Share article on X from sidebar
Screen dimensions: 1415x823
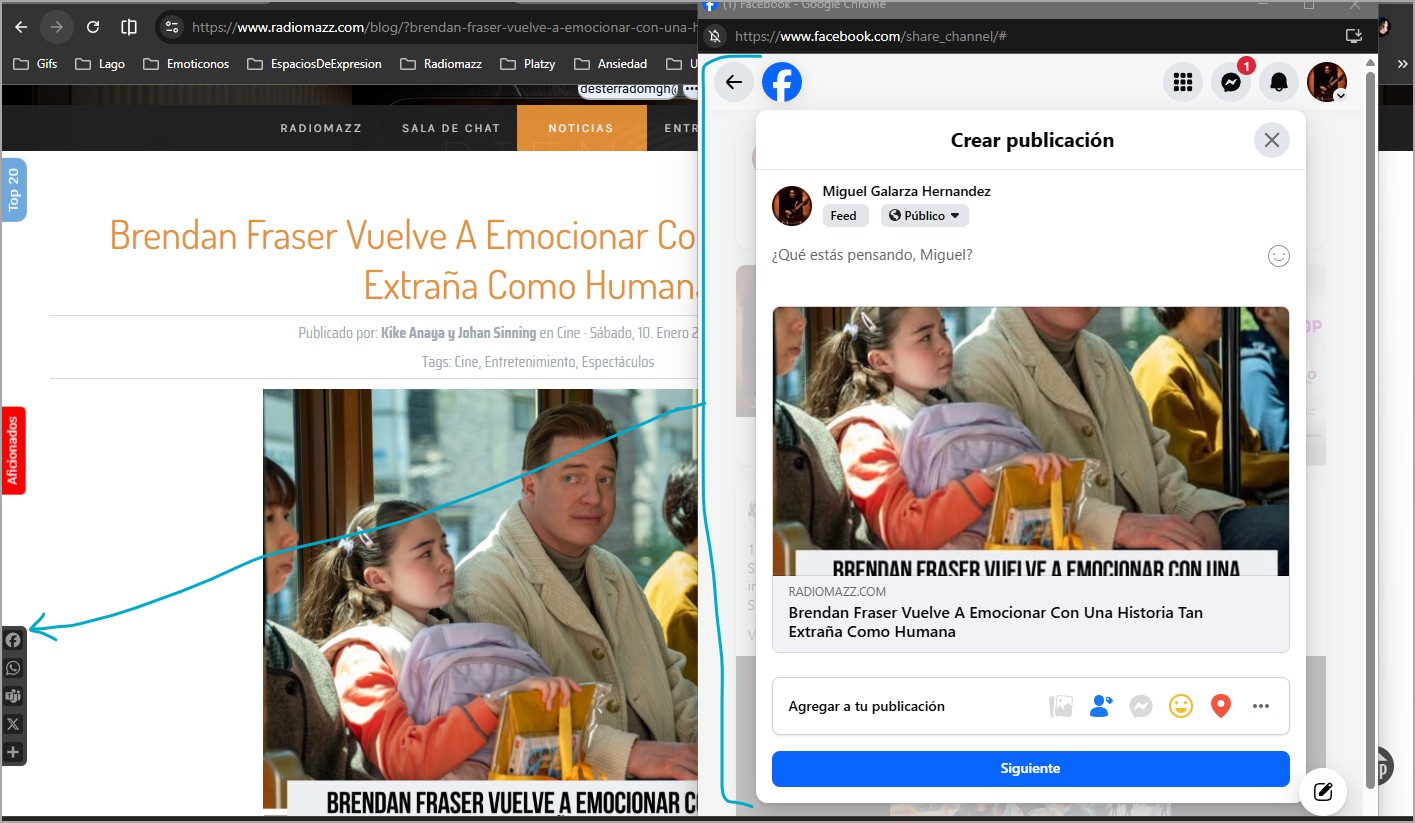click(13, 724)
